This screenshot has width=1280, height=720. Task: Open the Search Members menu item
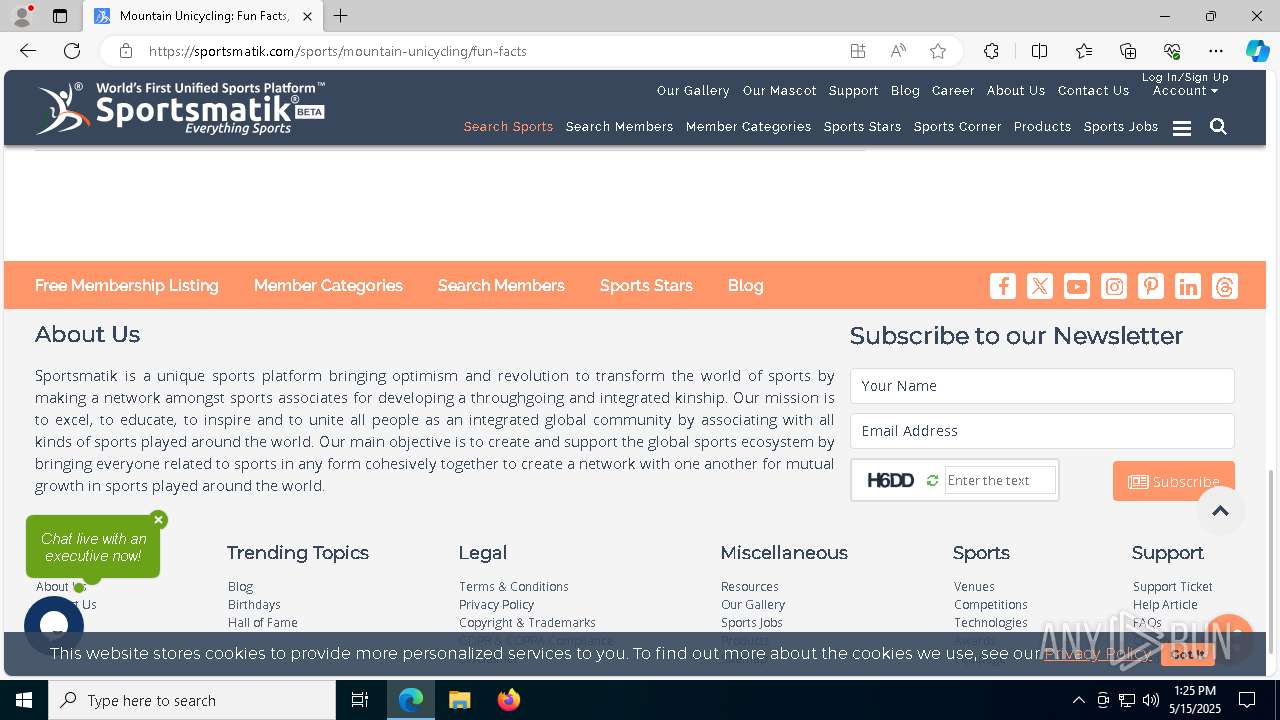(619, 127)
